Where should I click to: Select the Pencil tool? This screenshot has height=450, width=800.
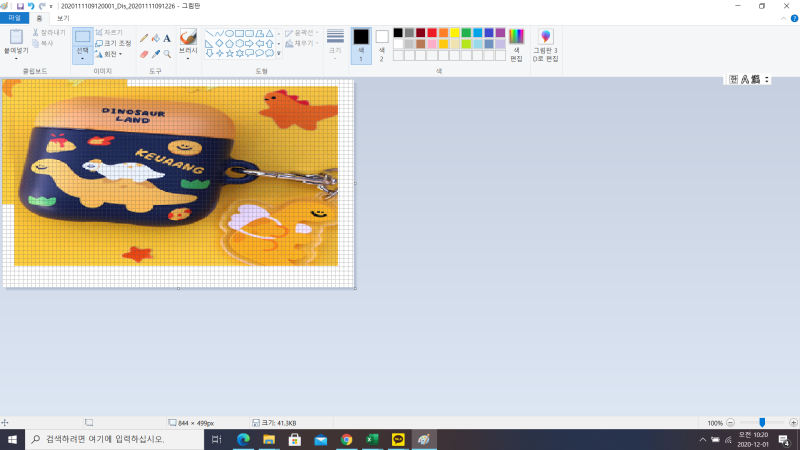tap(144, 38)
